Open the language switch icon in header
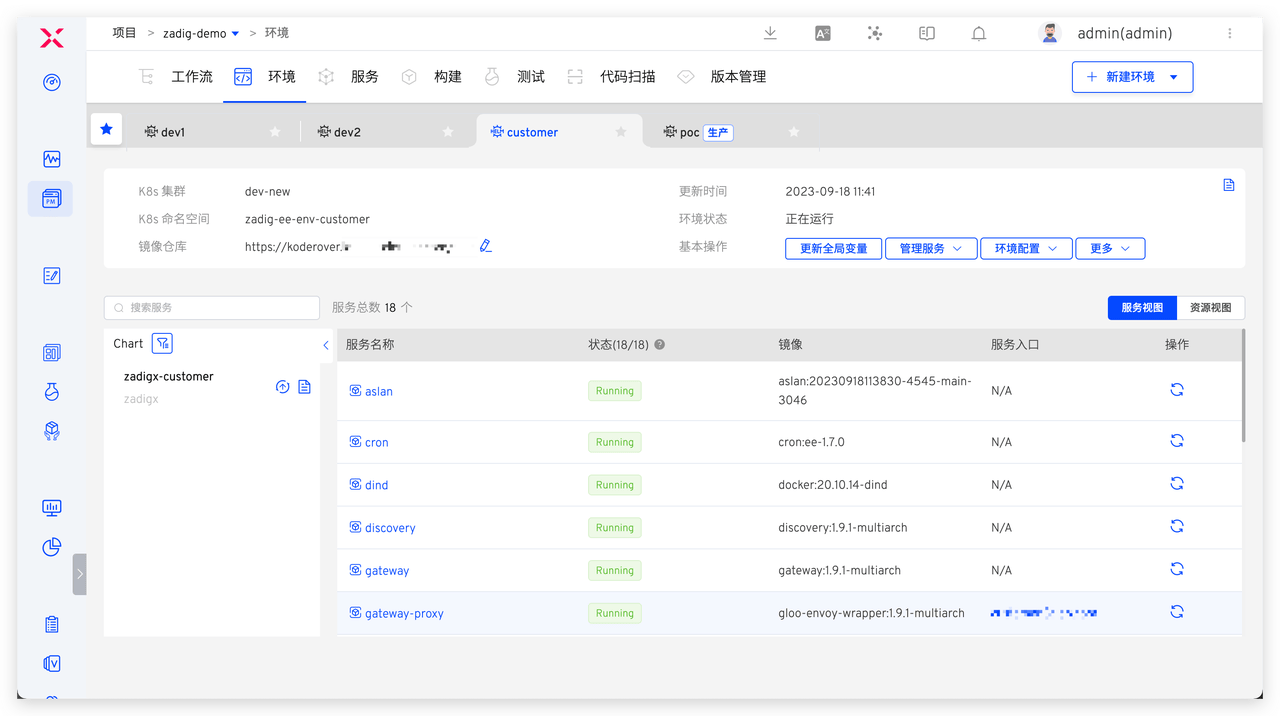 [x=822, y=33]
